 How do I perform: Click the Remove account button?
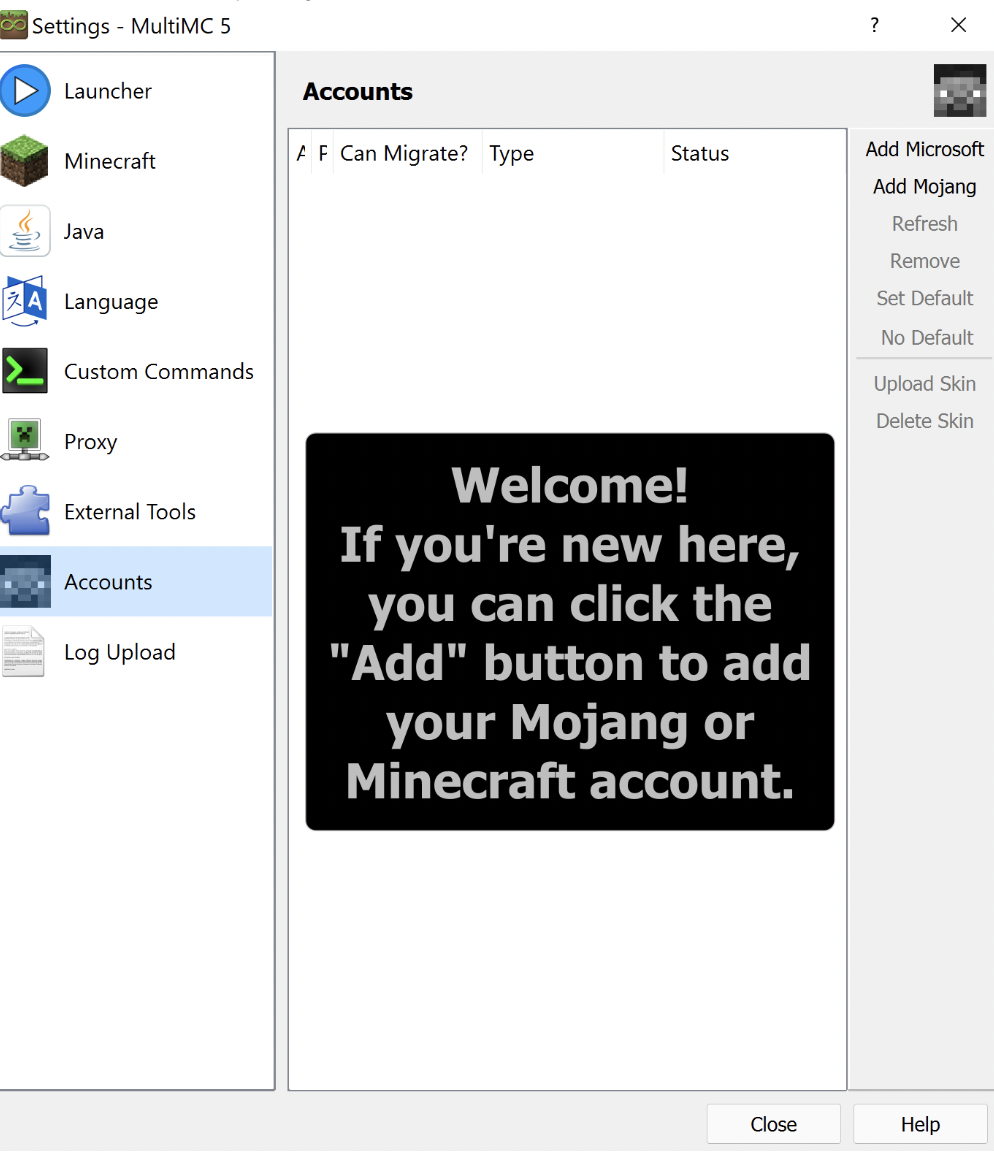point(924,261)
